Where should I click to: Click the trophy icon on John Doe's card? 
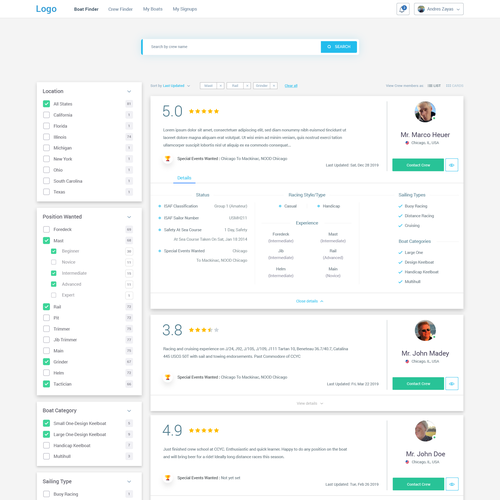168,478
